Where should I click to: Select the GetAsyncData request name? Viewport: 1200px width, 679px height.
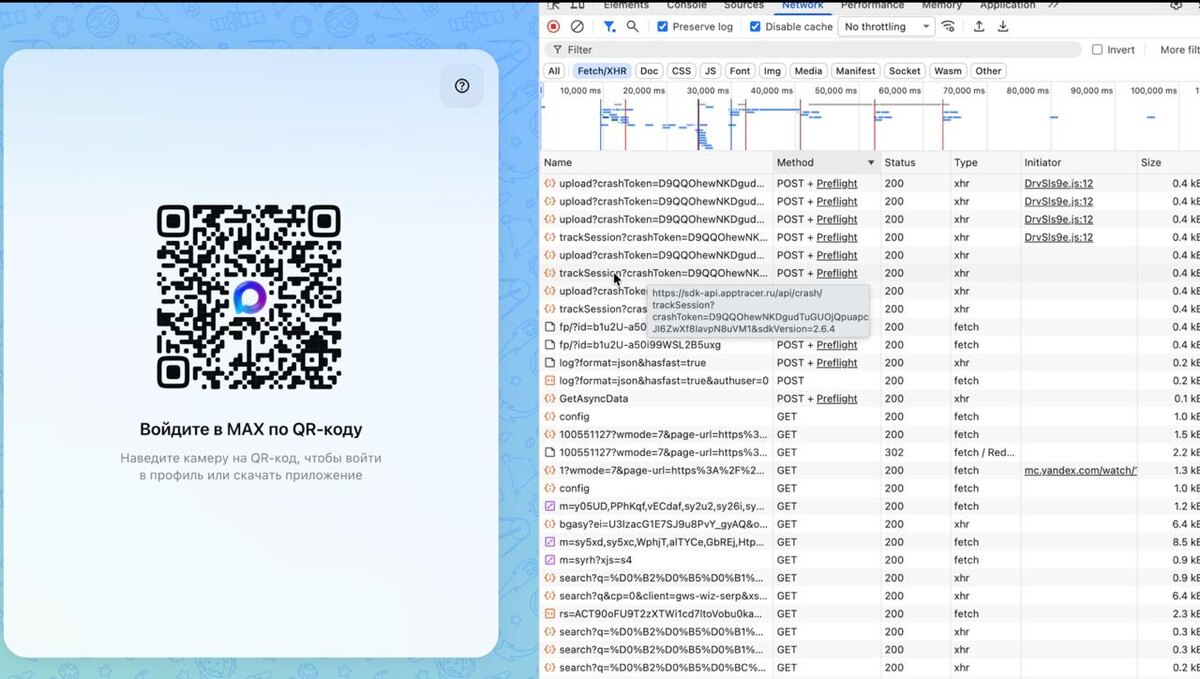(x=594, y=399)
